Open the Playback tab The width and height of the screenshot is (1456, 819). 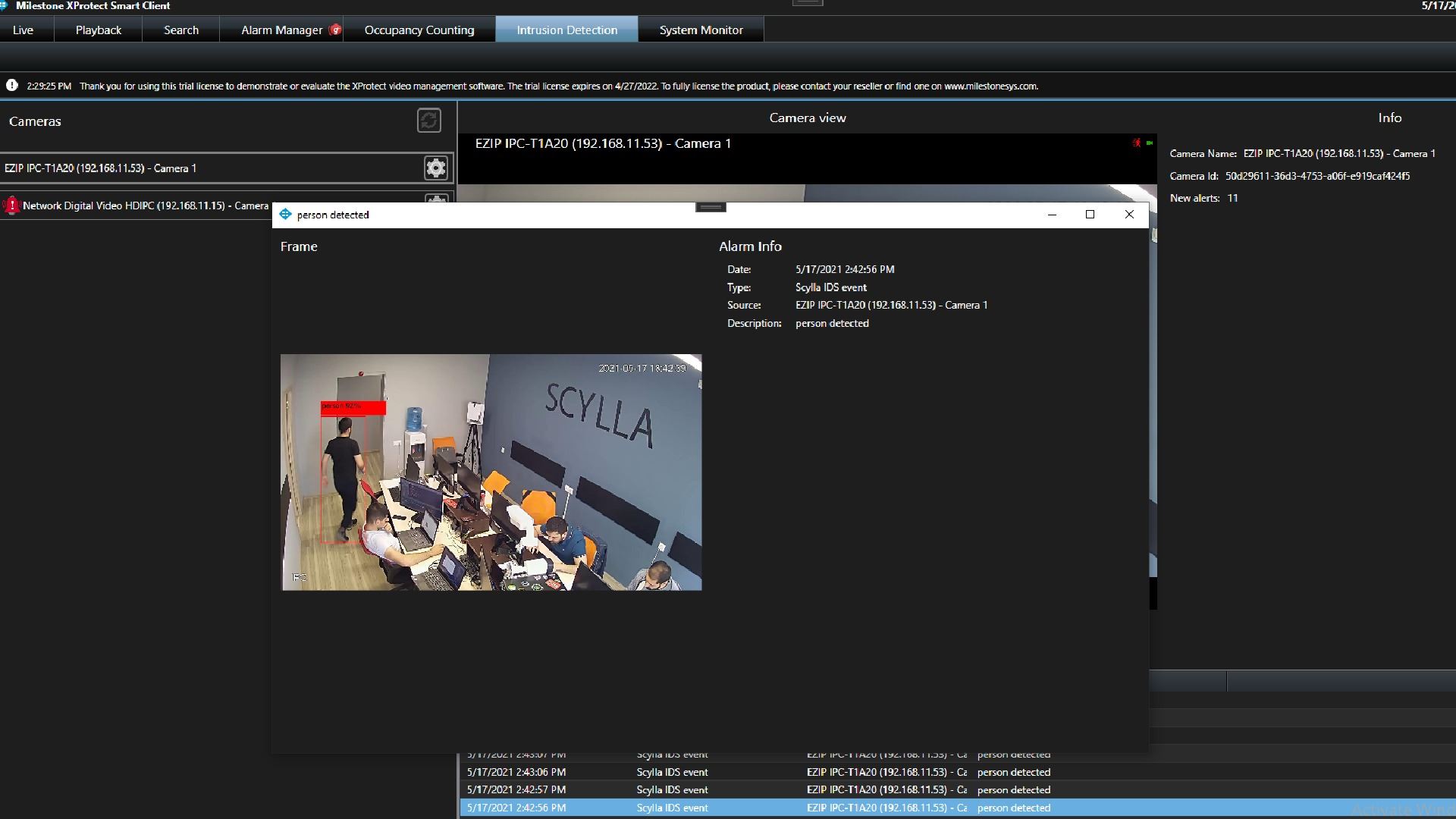tap(99, 30)
